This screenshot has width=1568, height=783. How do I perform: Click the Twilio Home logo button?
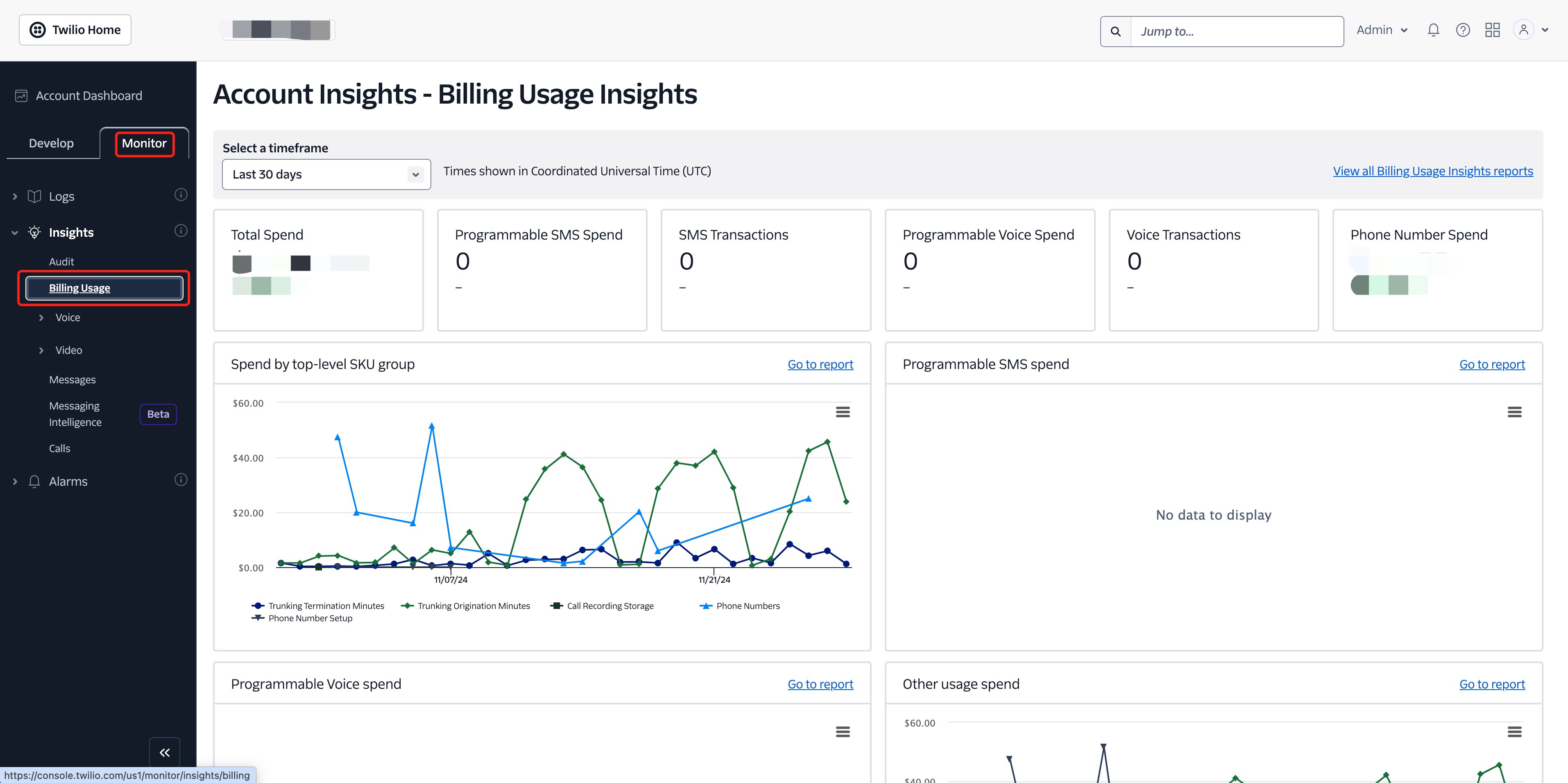click(x=75, y=30)
